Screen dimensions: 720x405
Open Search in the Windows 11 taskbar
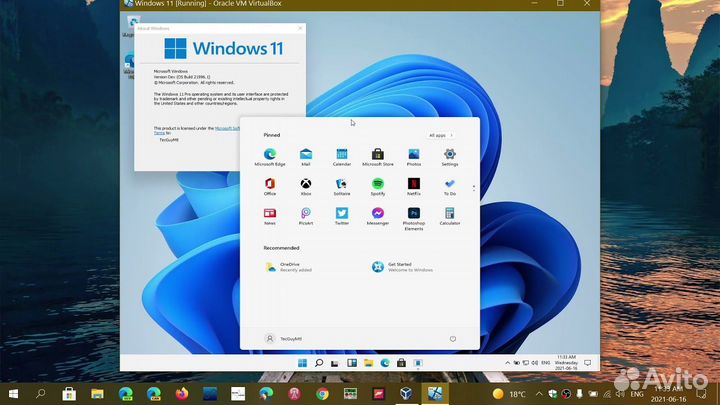coord(319,363)
